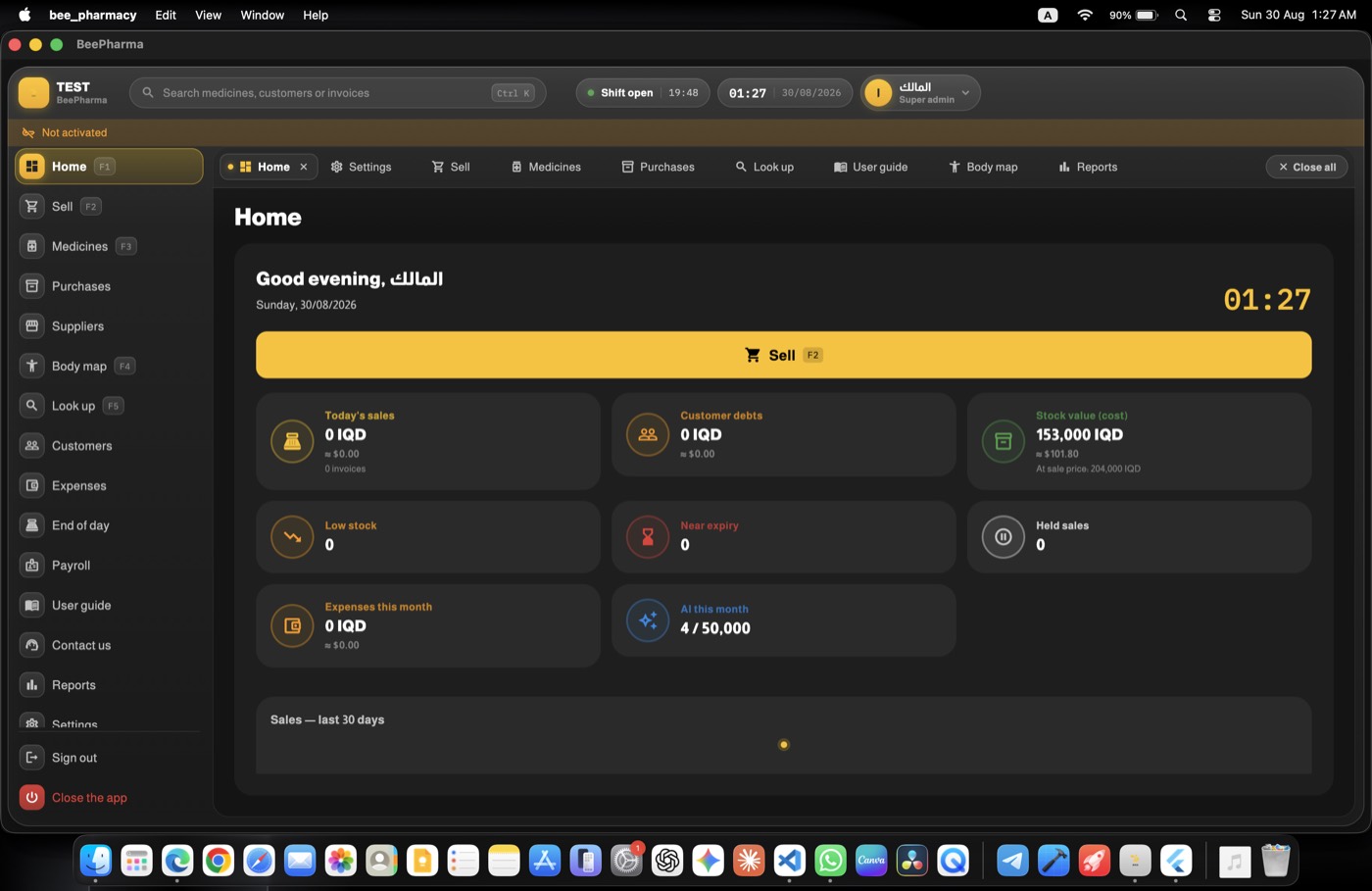
Task: Click the 153,000 IQD stock value
Action: [1079, 434]
